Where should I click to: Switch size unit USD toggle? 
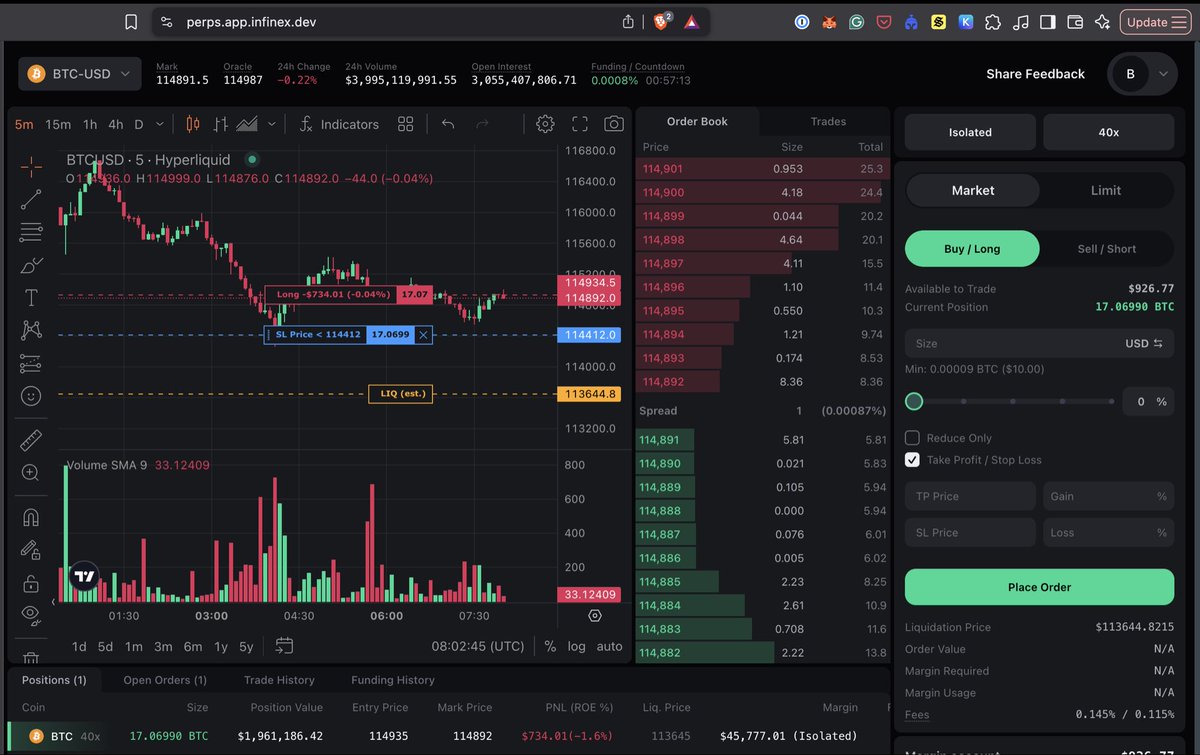click(x=1144, y=343)
